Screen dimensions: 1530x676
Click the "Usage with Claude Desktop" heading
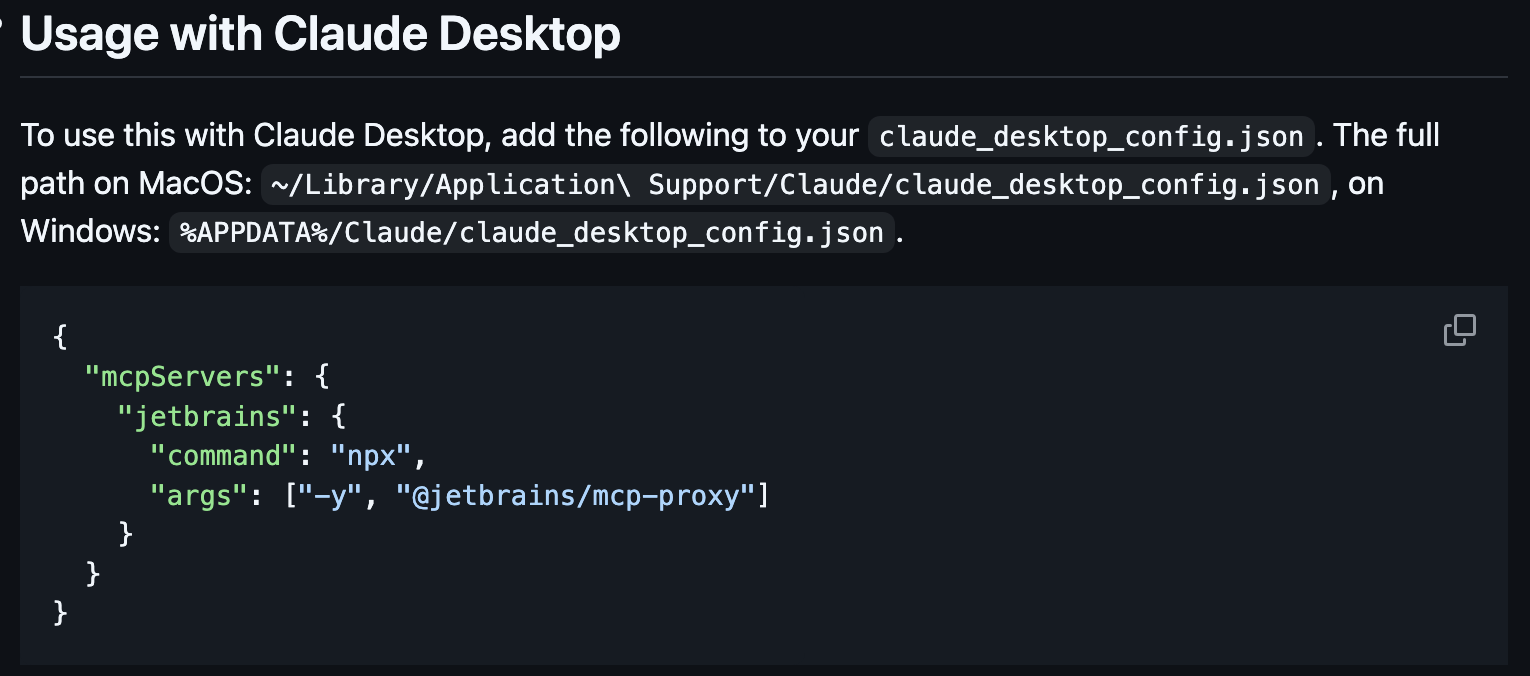click(x=320, y=33)
